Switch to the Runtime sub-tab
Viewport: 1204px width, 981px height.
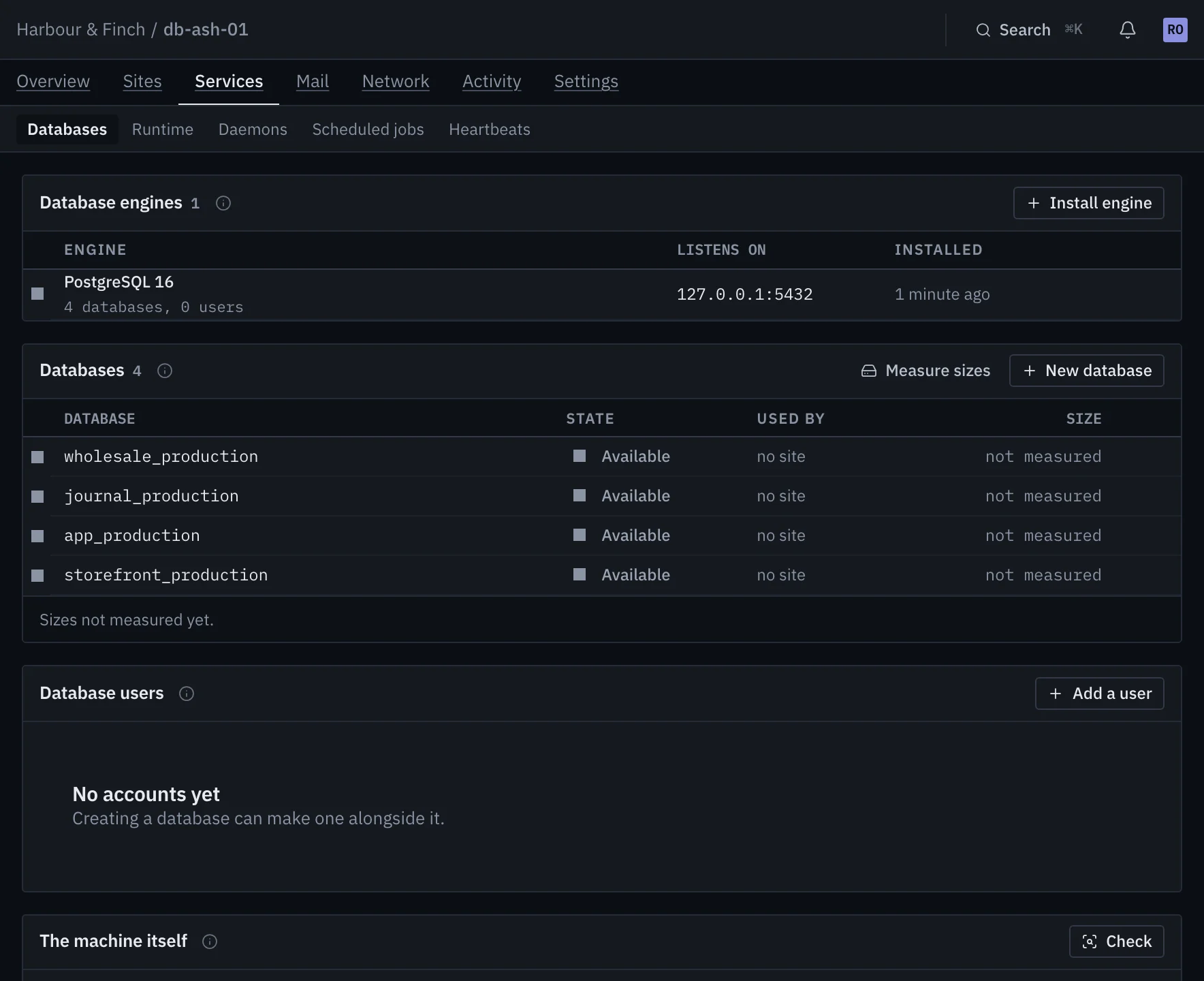click(163, 129)
